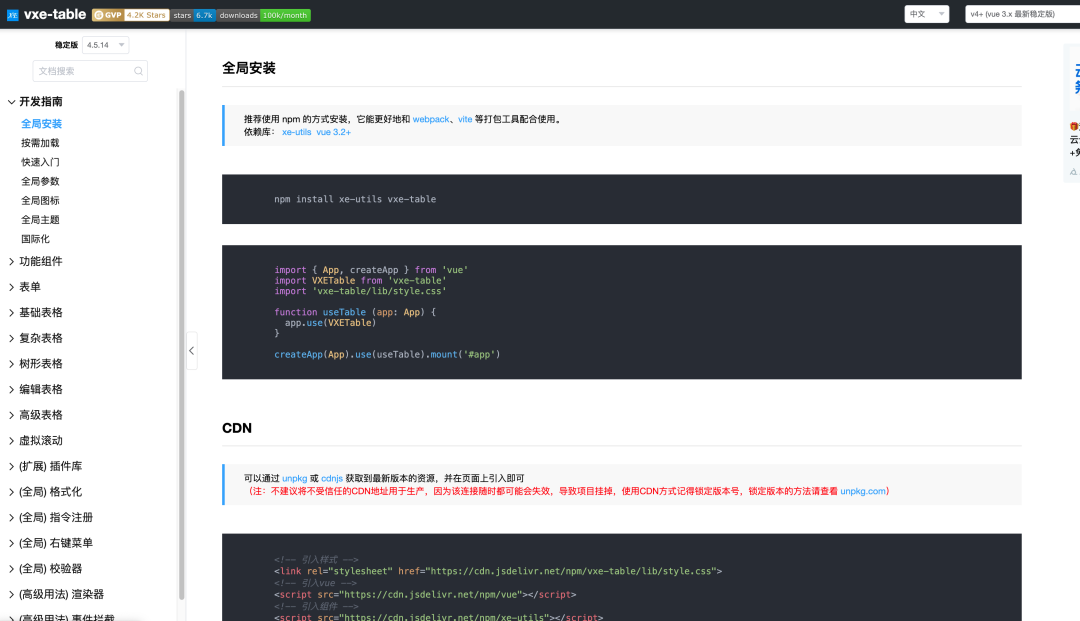The image size is (1080, 621).
Task: Open the unpkg.com link in red warning
Action: (862, 492)
